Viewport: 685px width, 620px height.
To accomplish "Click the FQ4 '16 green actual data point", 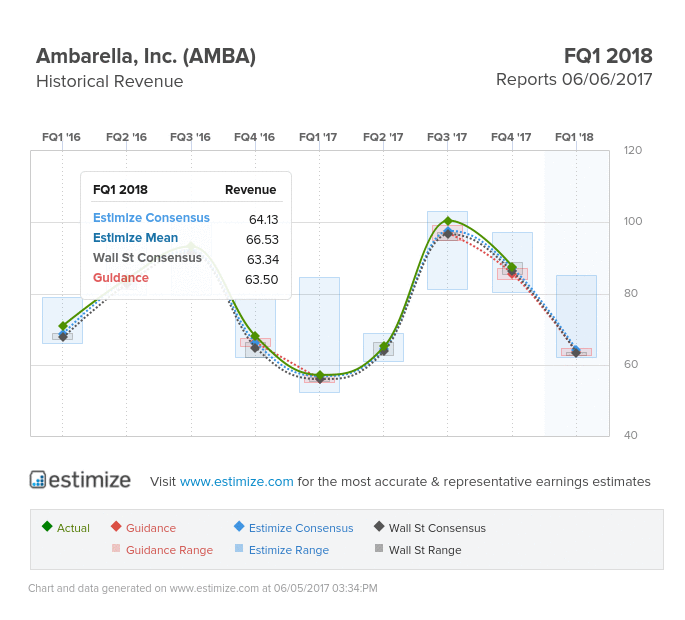I will 256,336.
